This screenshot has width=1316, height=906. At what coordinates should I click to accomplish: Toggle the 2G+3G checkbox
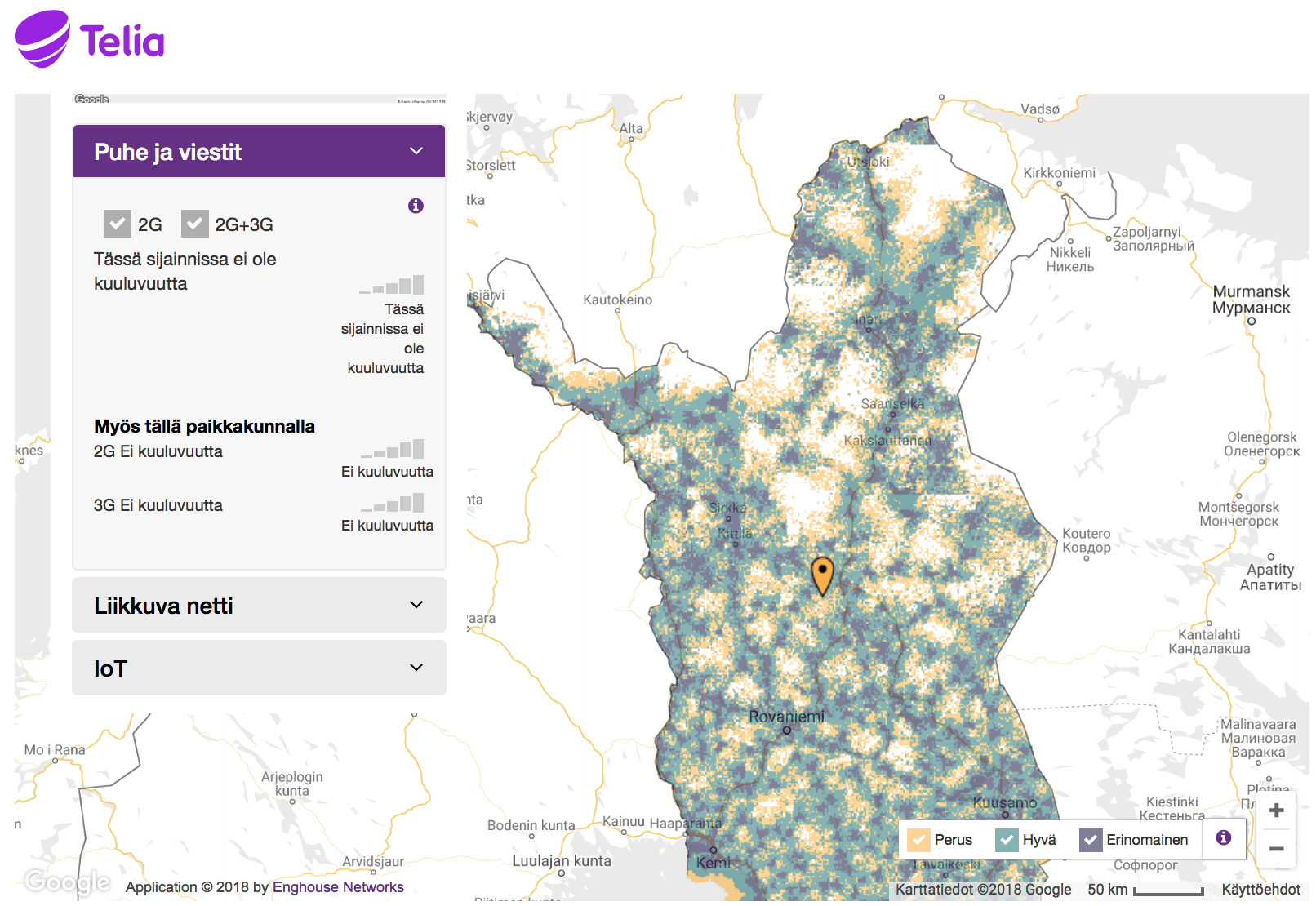click(195, 224)
